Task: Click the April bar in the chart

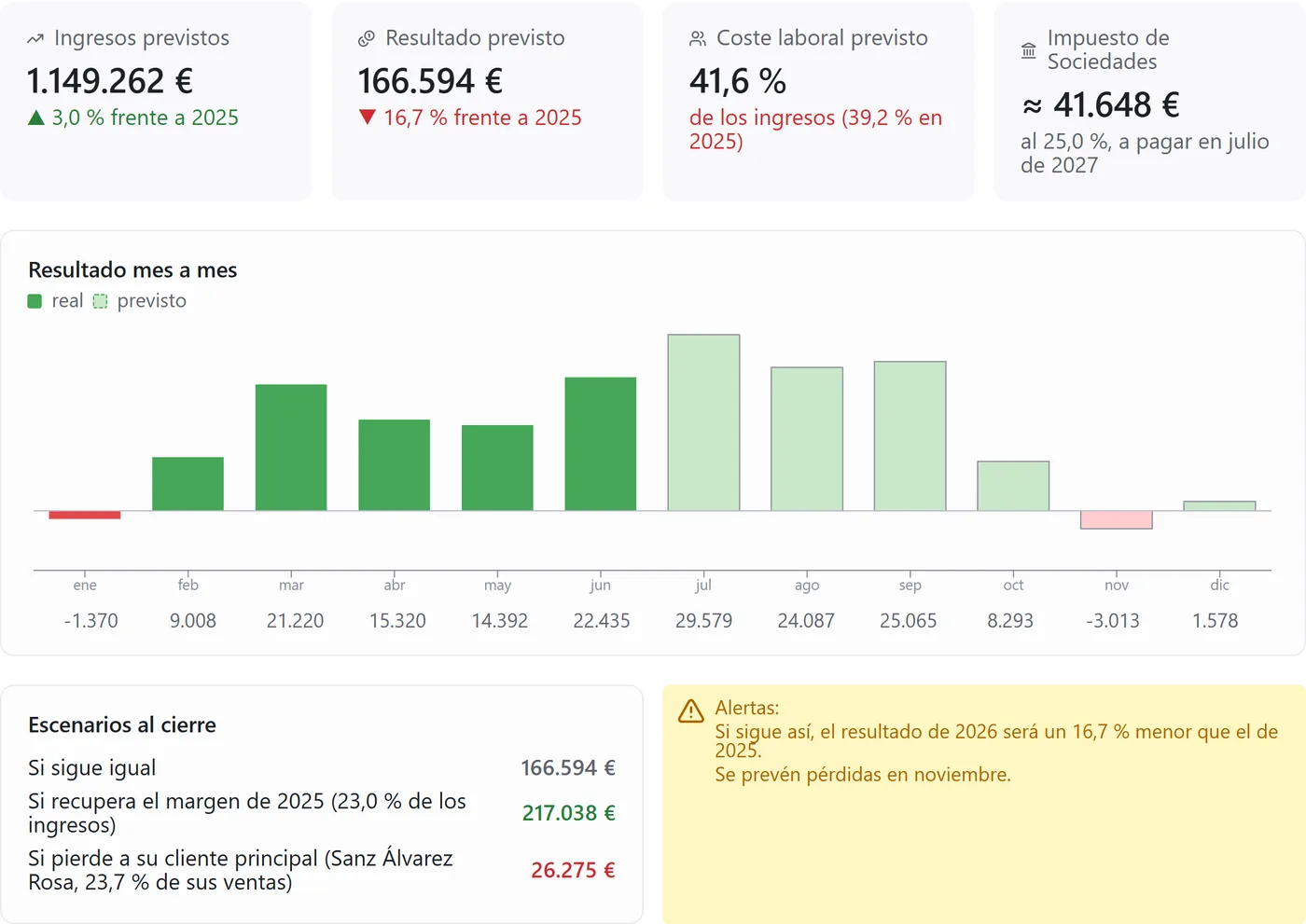Action: click(x=395, y=465)
